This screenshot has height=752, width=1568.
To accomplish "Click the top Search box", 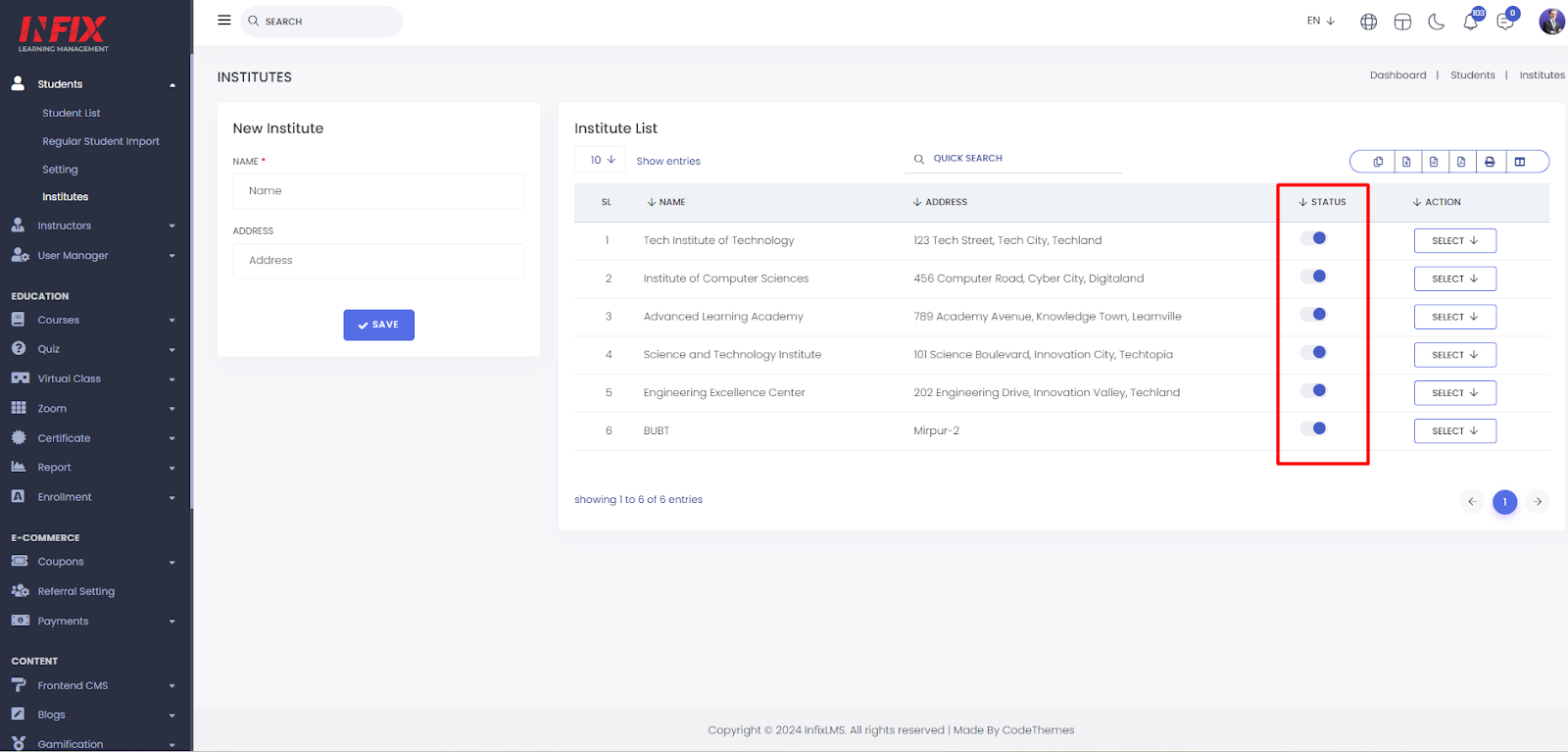I will (x=321, y=22).
